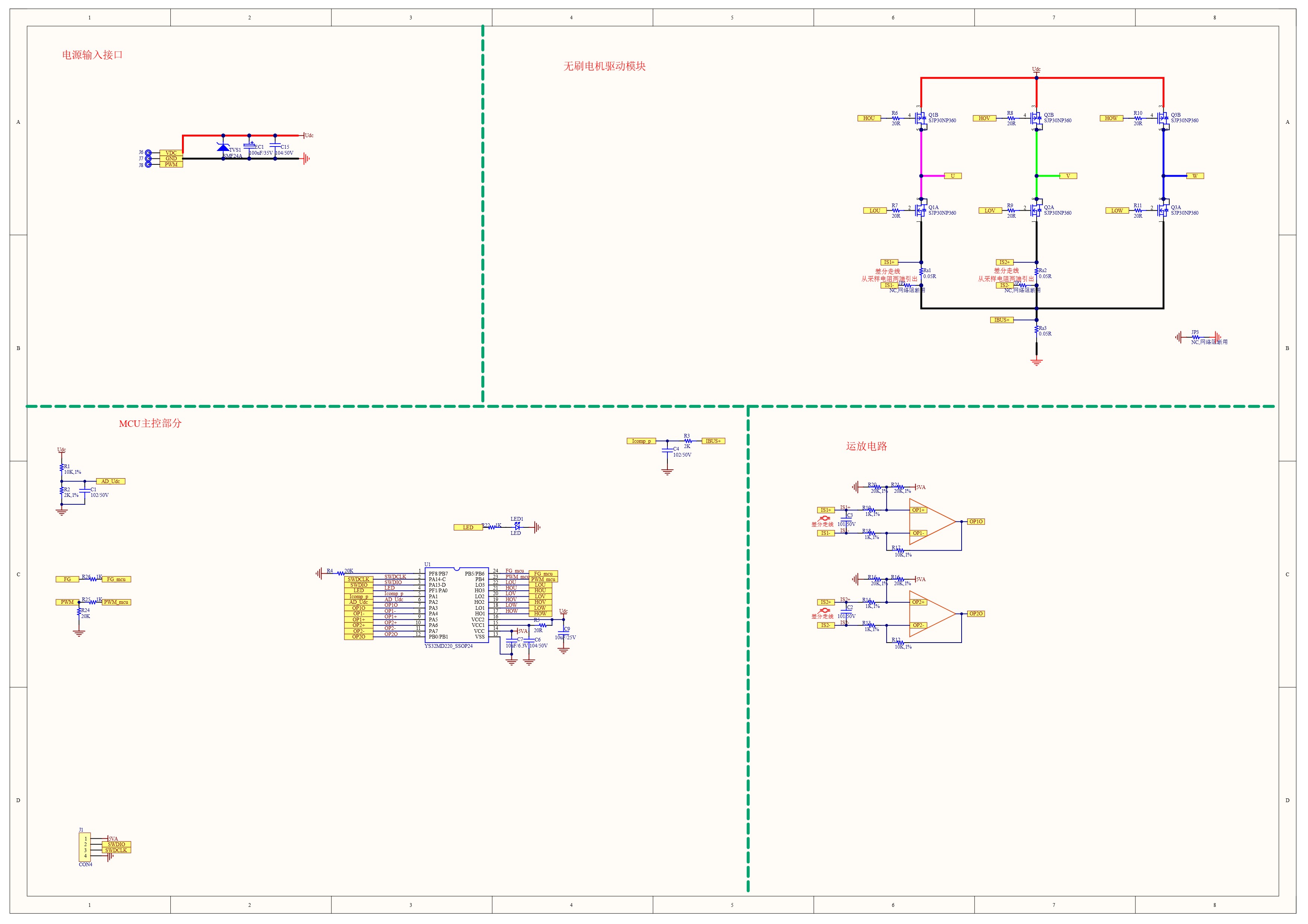Click the W phase output port
Screen dimensions: 1308x924
click(x=1195, y=176)
